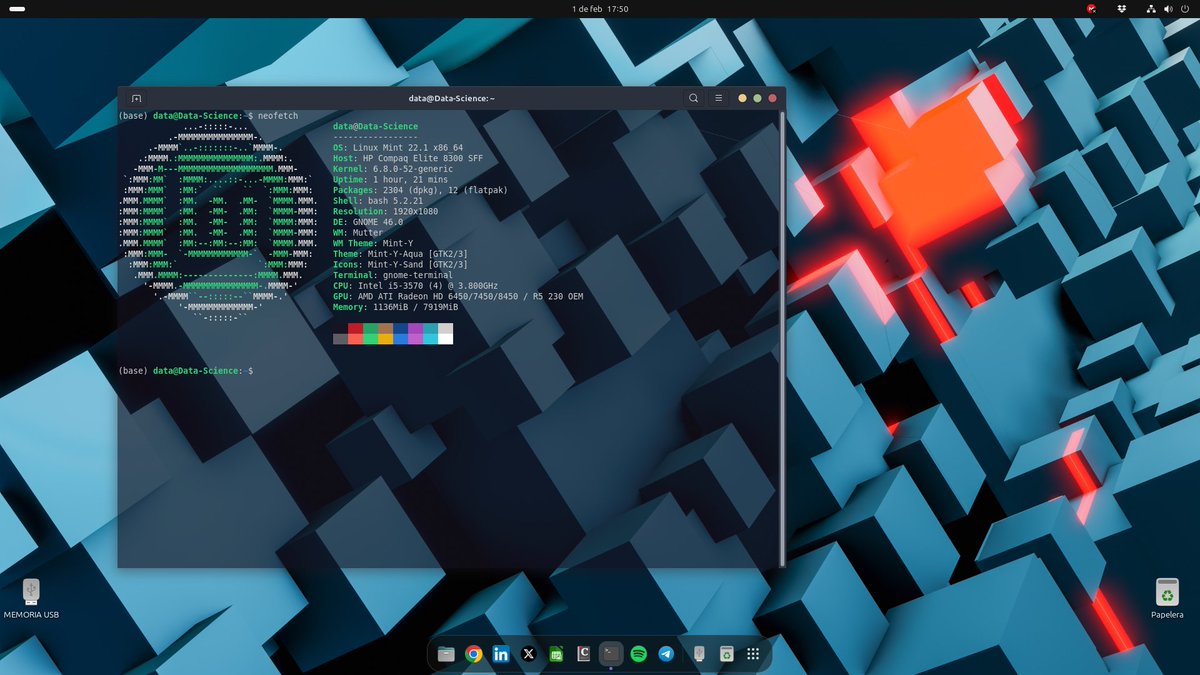Click the Show Applications grid button
Viewport: 1200px width, 675px height.
click(752, 654)
